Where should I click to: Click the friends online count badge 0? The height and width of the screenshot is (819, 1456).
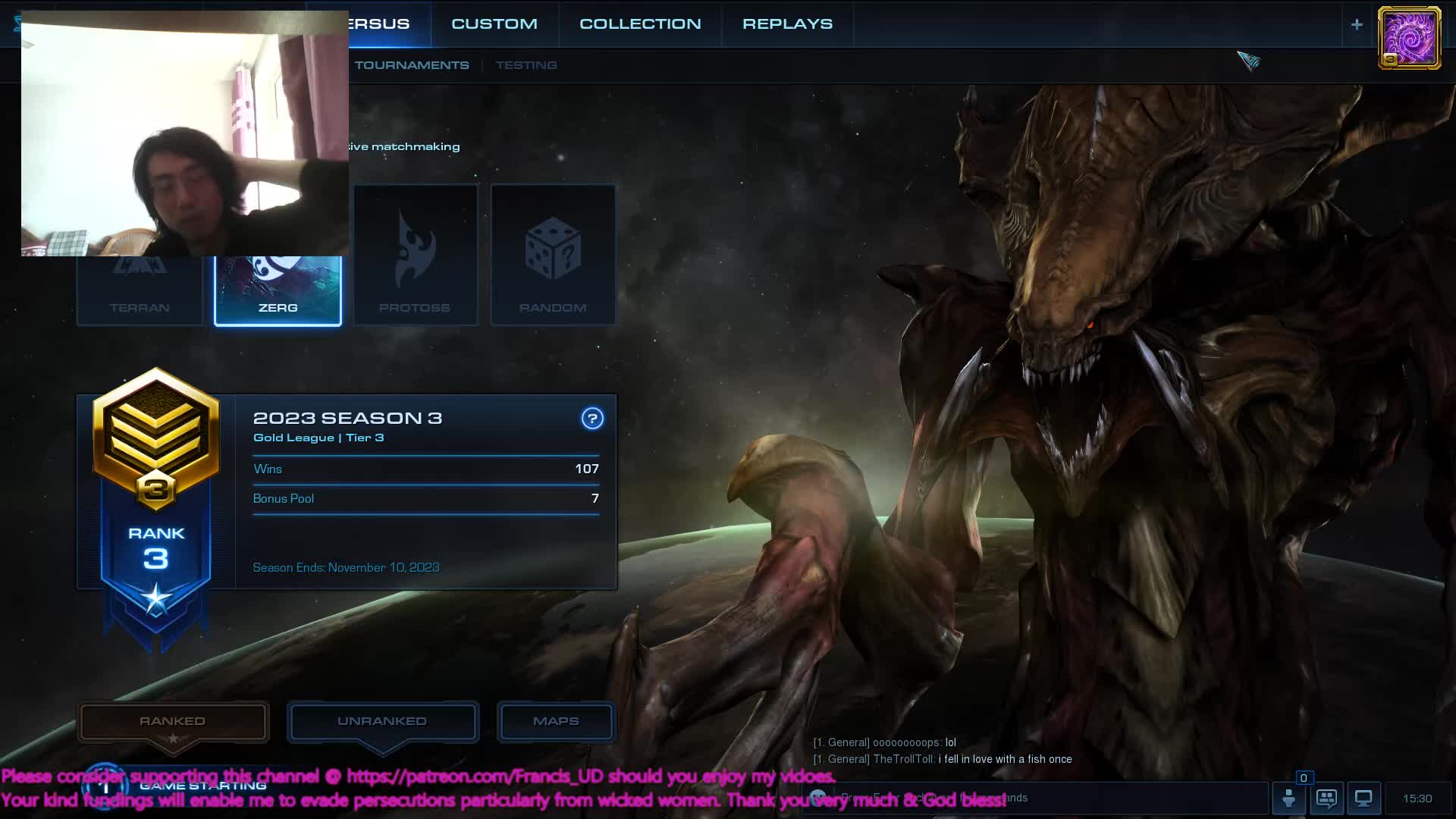coord(1304,778)
